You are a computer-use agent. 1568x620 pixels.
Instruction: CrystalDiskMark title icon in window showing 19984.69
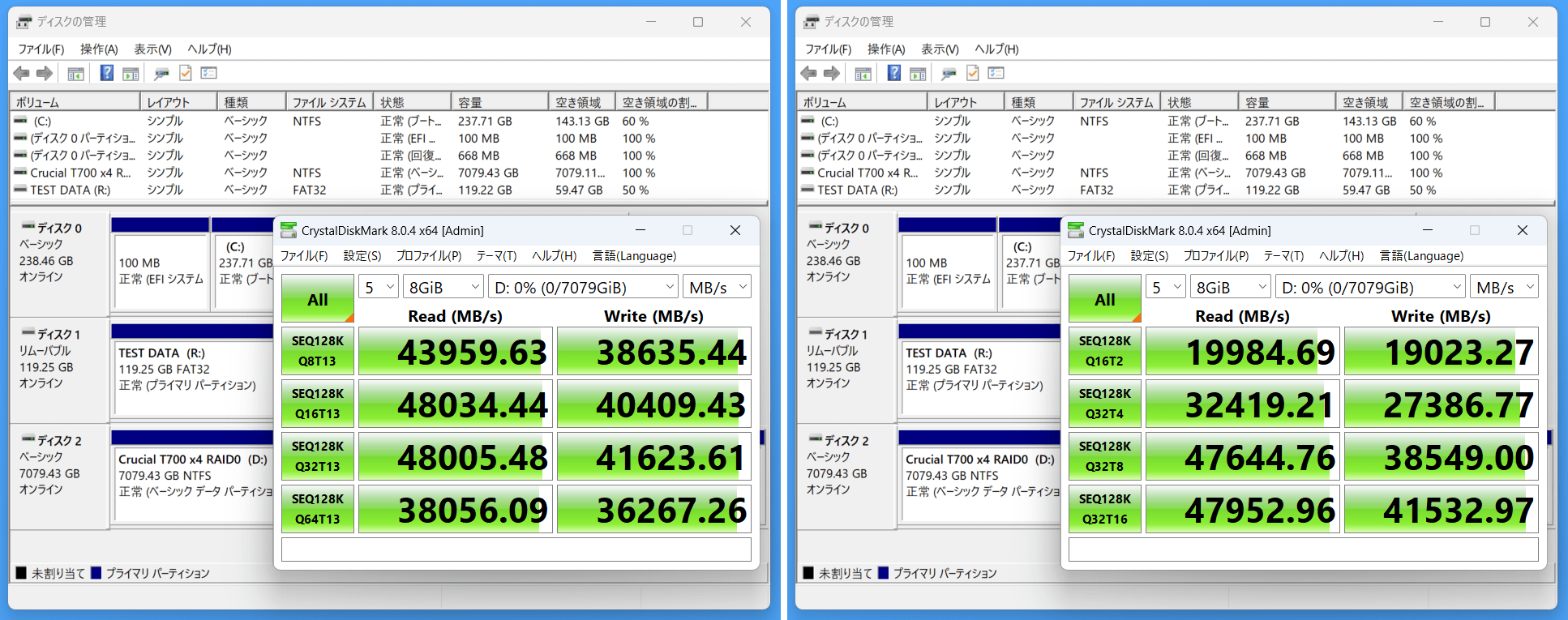click(1076, 230)
